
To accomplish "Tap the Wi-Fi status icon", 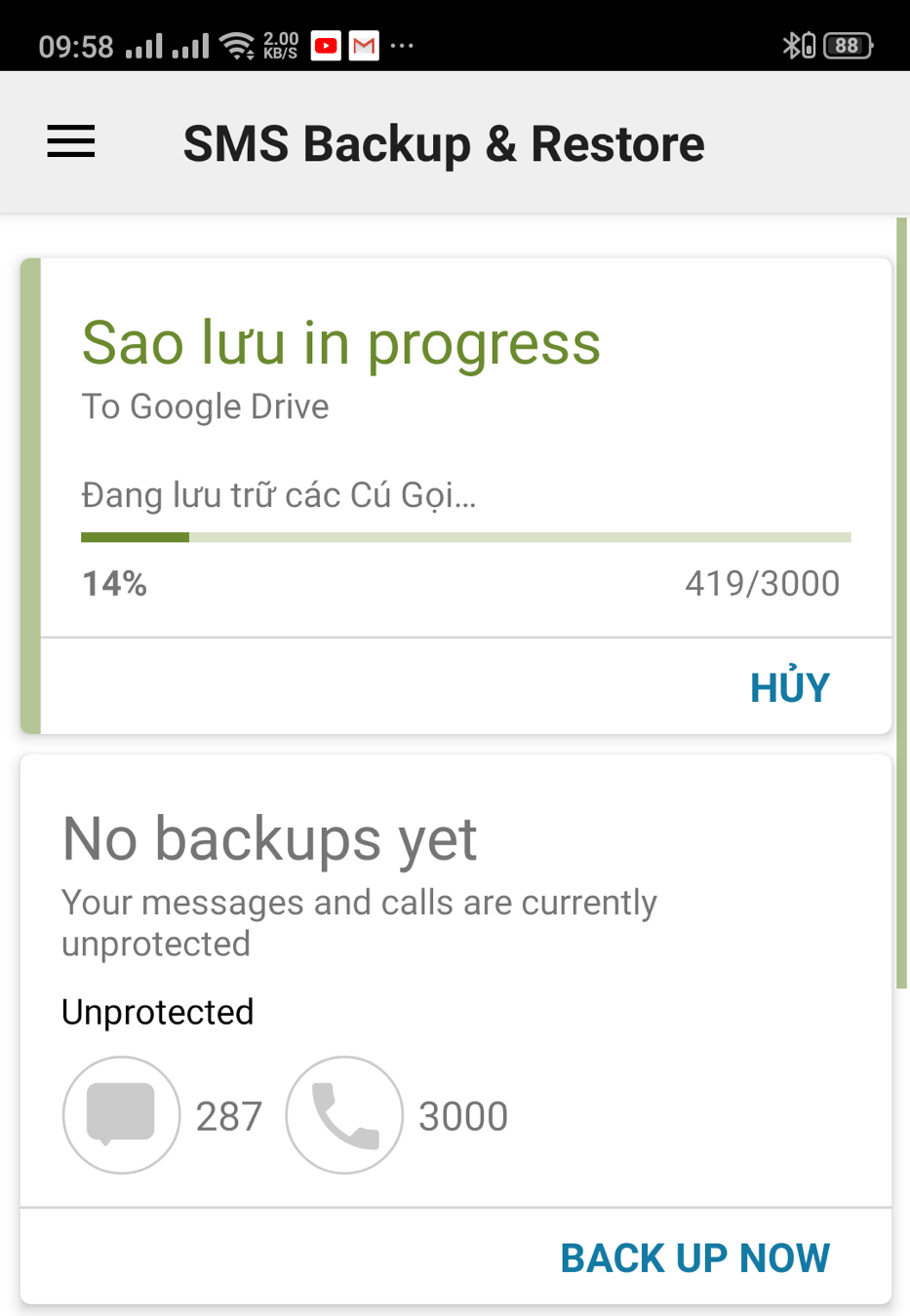I will coord(237,45).
